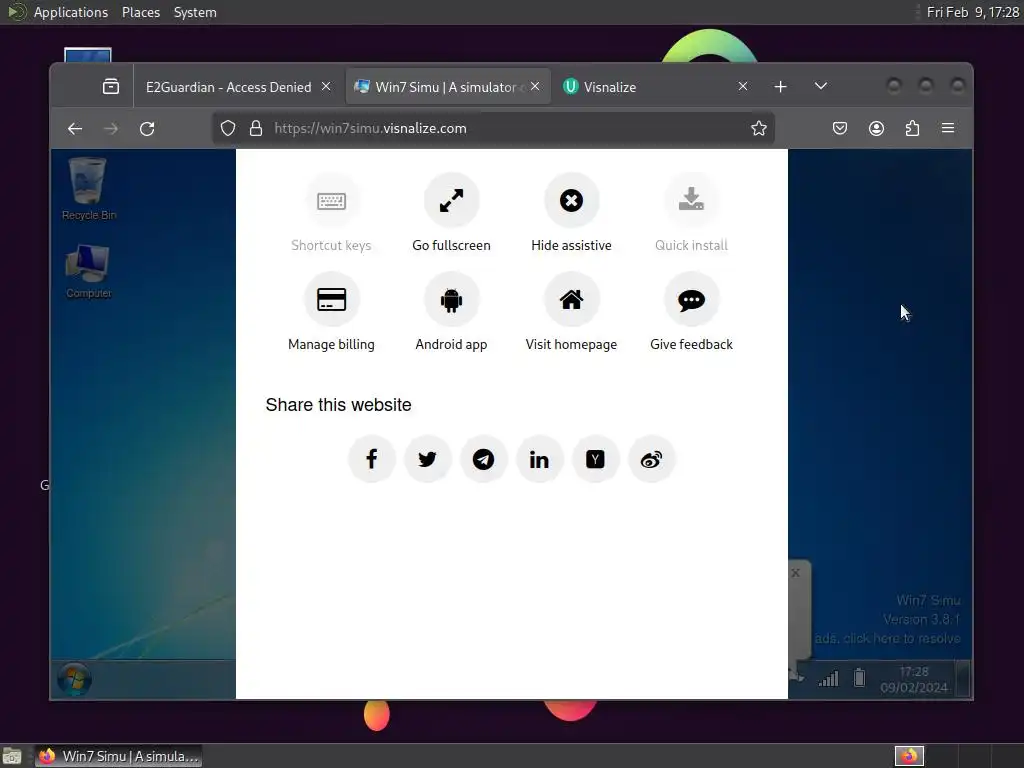The image size is (1024, 768).
Task: Click the URL address bar
Action: pos(493,129)
